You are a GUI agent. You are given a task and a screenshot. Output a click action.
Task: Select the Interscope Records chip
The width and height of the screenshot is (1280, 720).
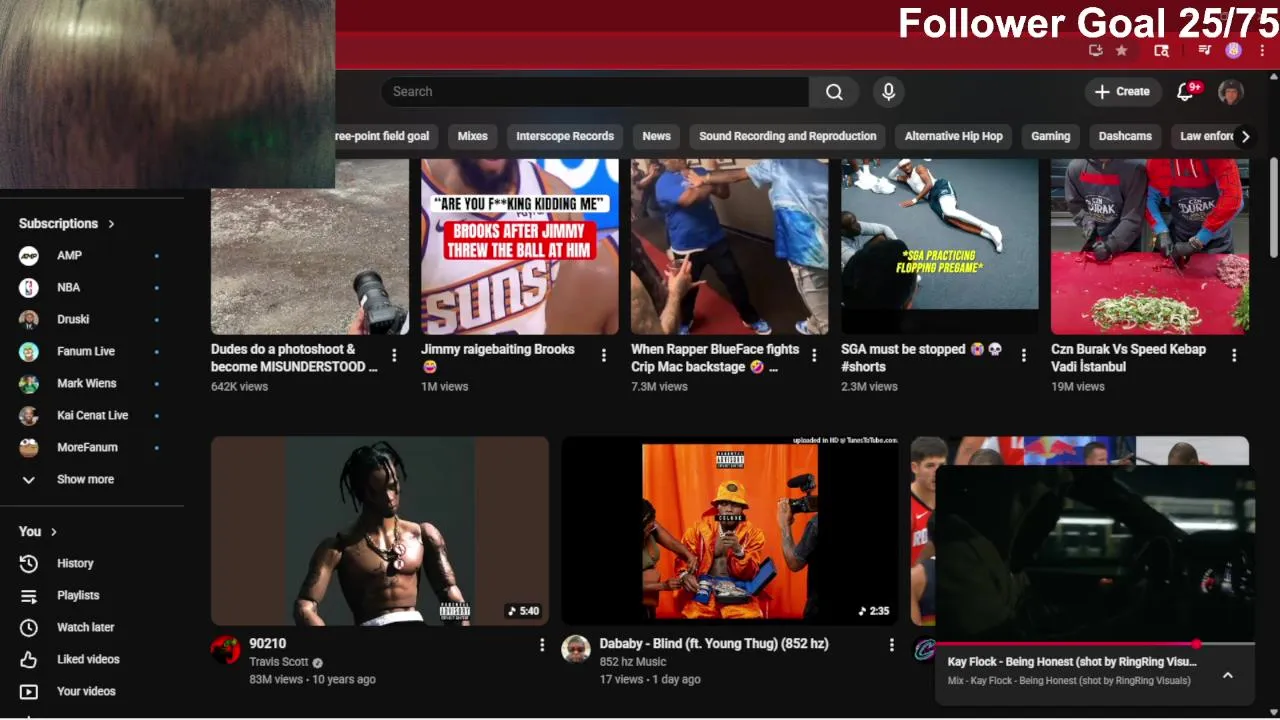565,136
